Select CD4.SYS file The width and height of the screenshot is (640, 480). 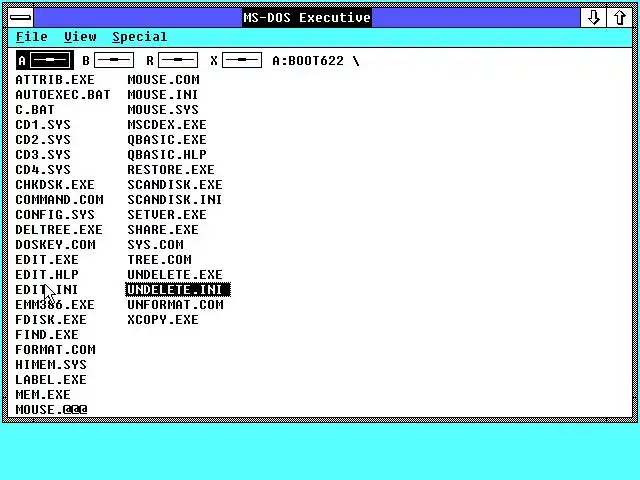pos(43,170)
